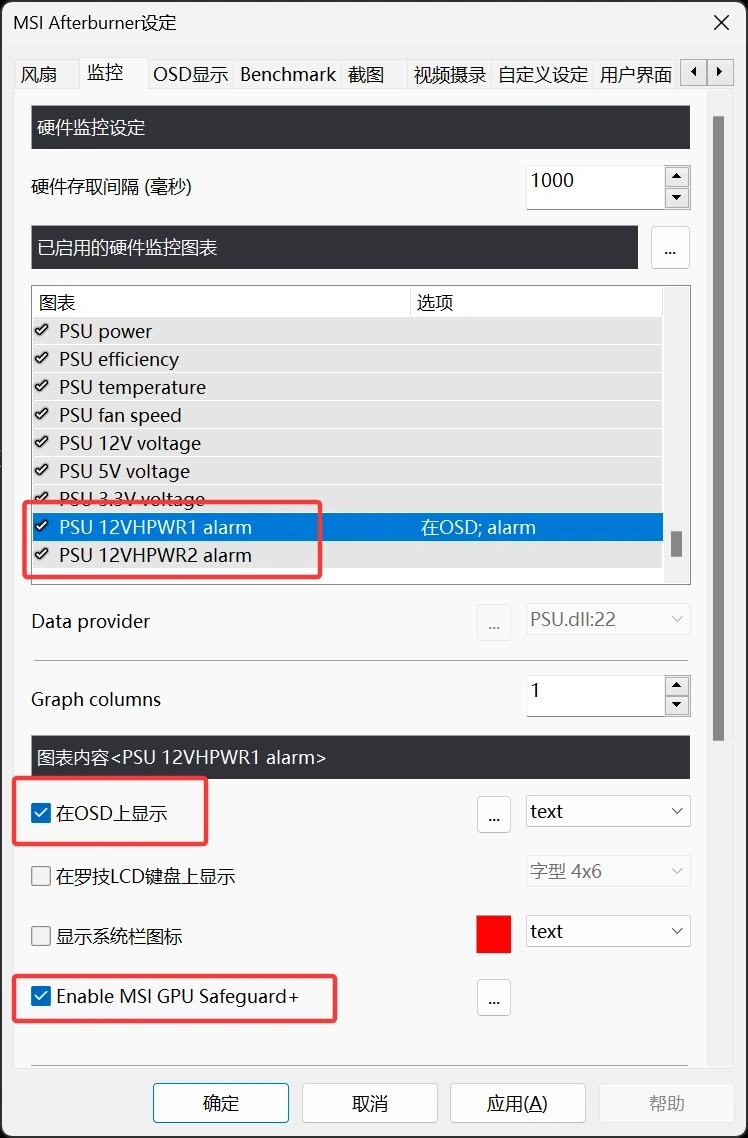This screenshot has height=1138, width=748.
Task: Toggle the PSU temperature graph checkmark
Action: [42, 387]
